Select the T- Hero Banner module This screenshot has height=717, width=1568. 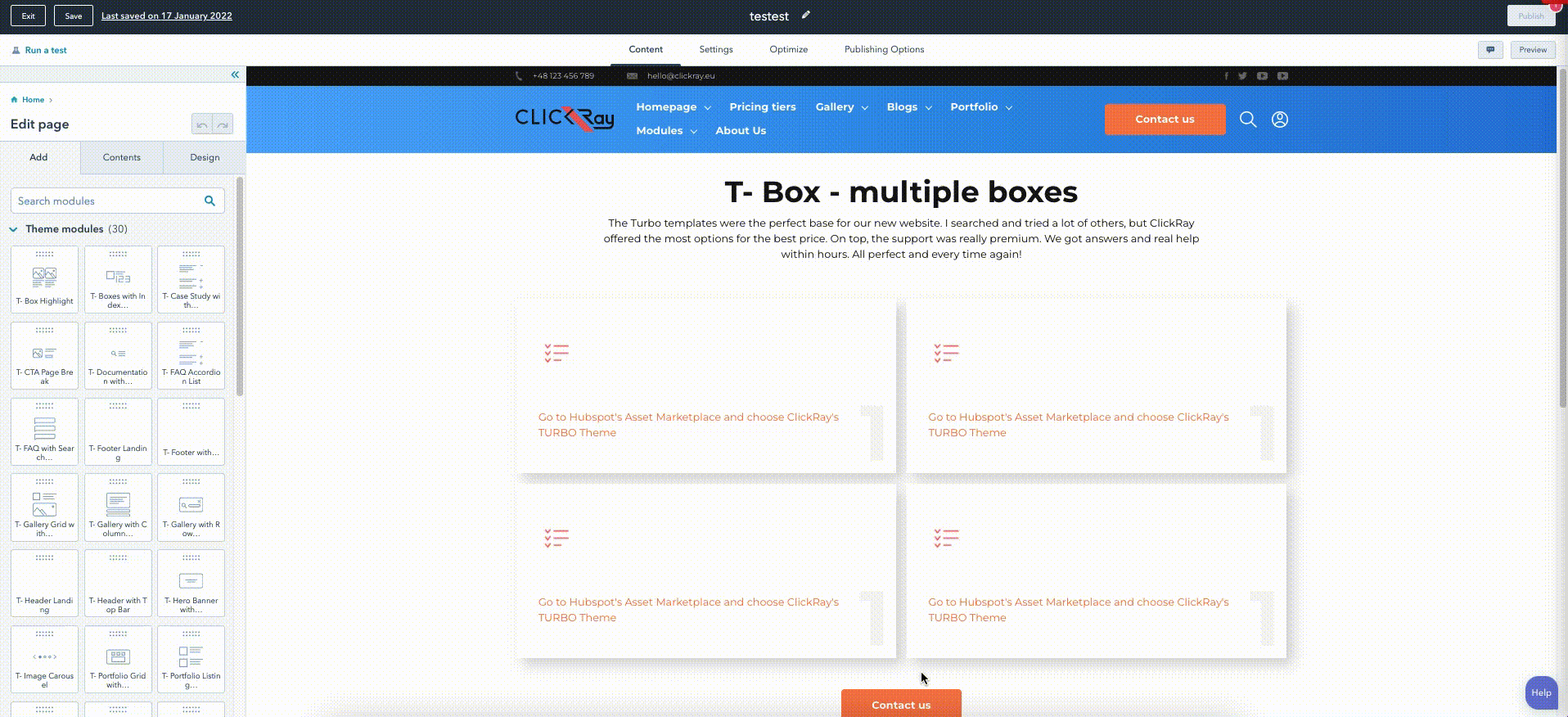click(x=191, y=584)
